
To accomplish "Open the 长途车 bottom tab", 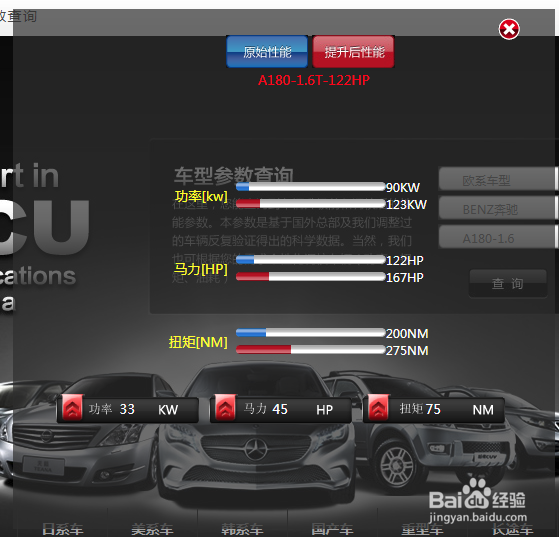I will (x=512, y=530).
